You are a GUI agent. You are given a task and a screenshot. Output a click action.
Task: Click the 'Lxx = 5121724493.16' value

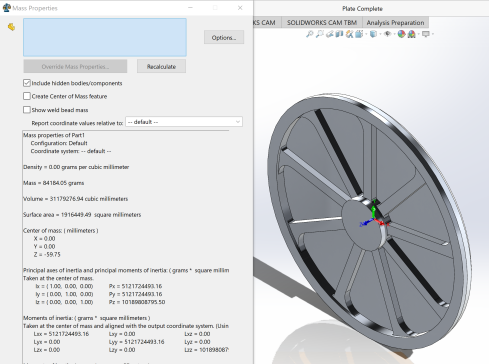pyautogui.click(x=61, y=334)
